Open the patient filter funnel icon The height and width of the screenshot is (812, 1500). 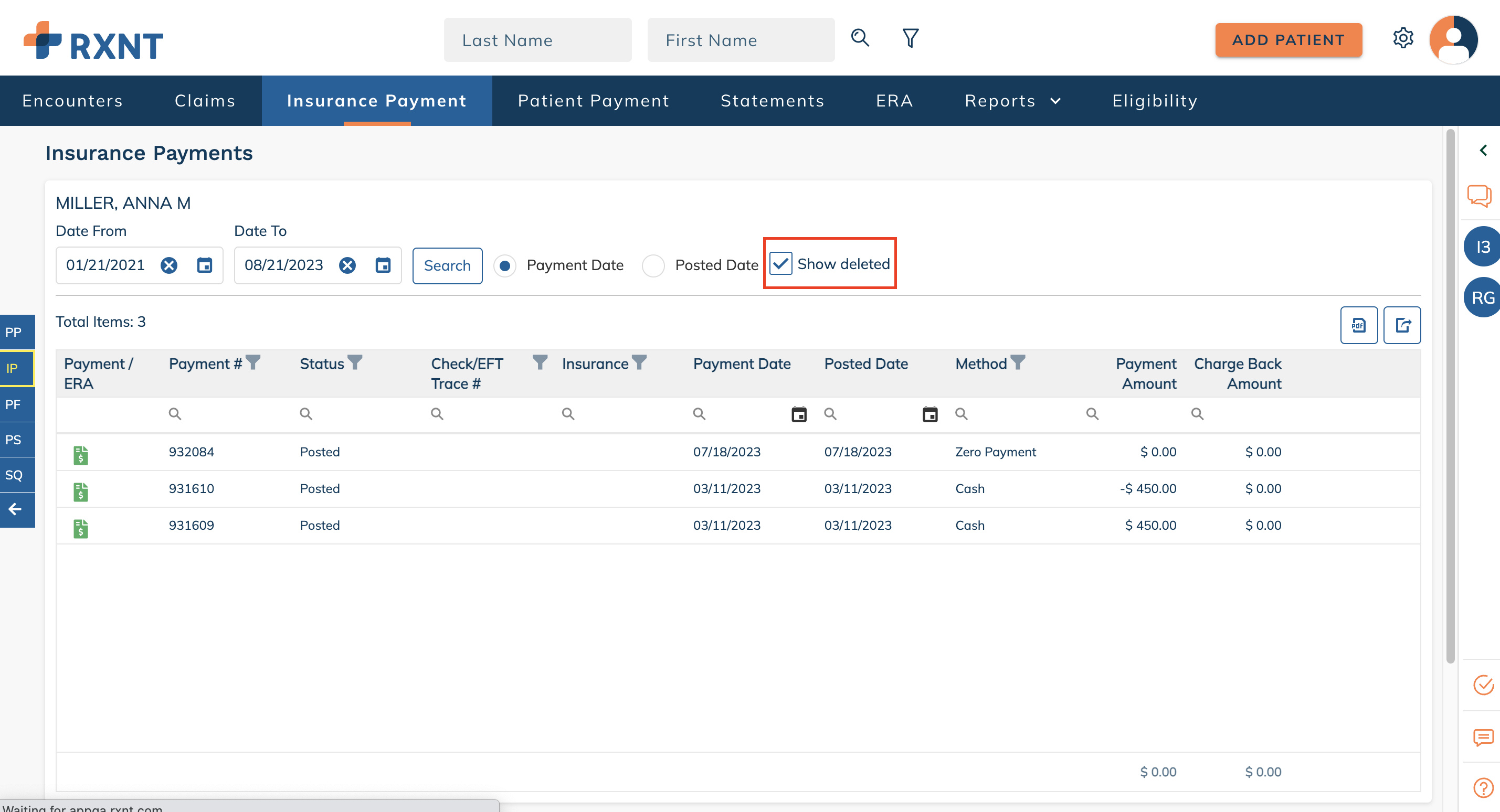tap(910, 38)
